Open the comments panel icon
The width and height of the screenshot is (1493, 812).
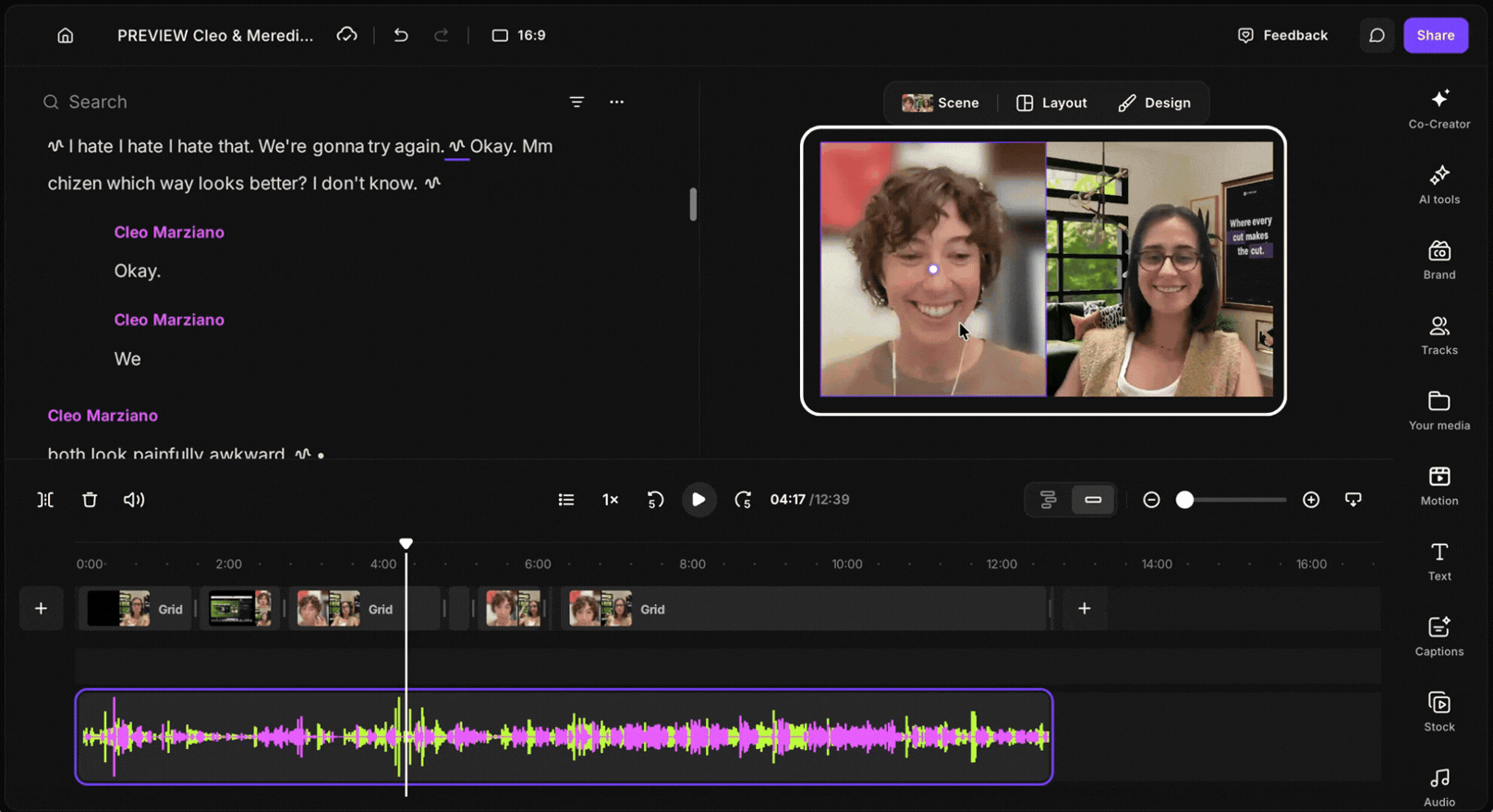click(1377, 35)
